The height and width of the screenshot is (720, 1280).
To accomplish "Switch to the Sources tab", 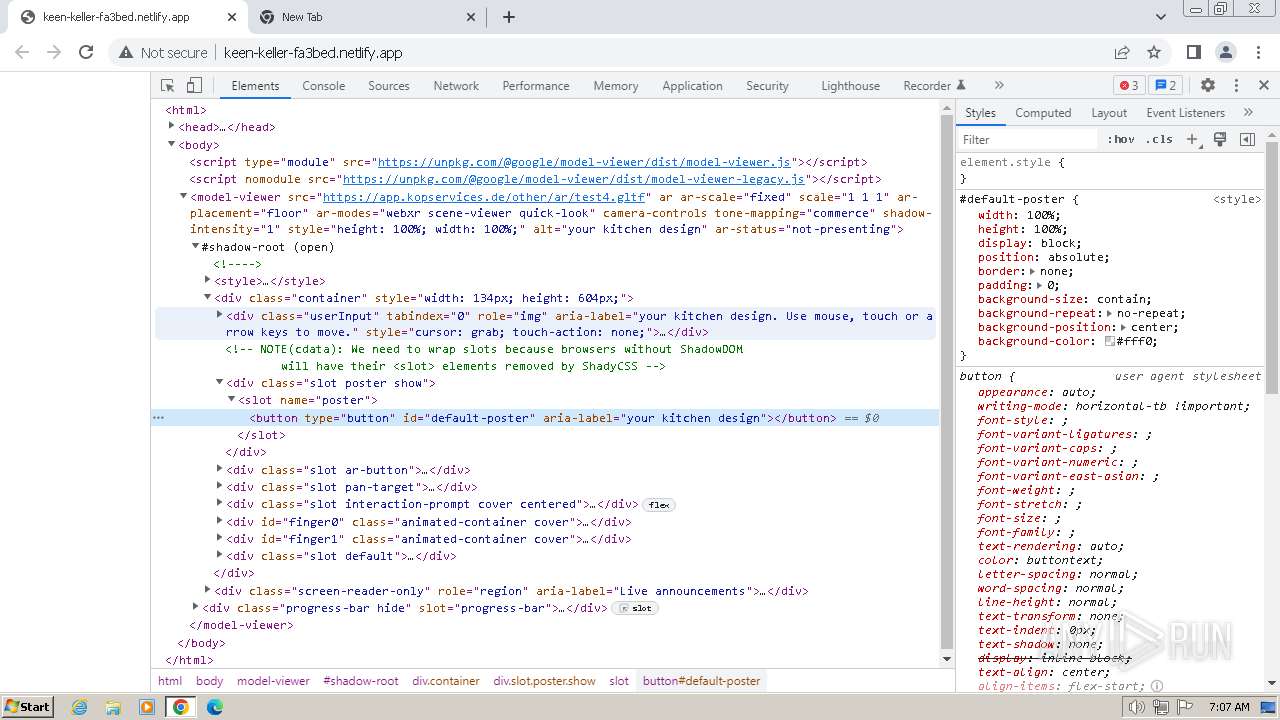I will (389, 86).
